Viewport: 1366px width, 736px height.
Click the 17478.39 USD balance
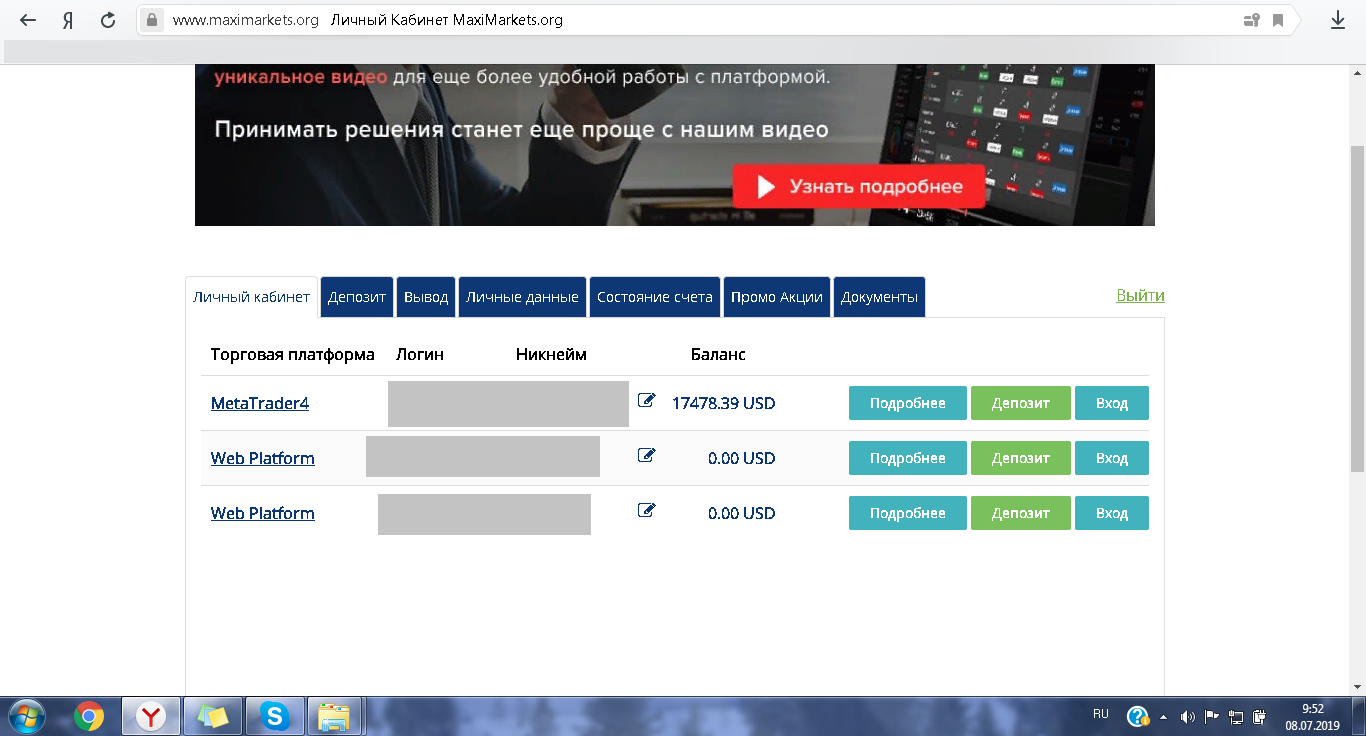coord(723,403)
